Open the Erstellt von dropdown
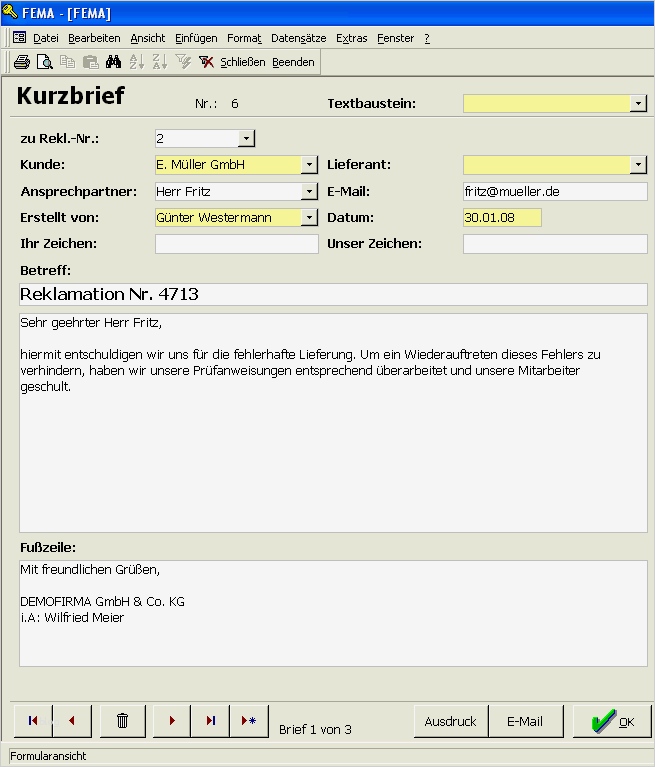The height and width of the screenshot is (767, 655). click(x=309, y=218)
